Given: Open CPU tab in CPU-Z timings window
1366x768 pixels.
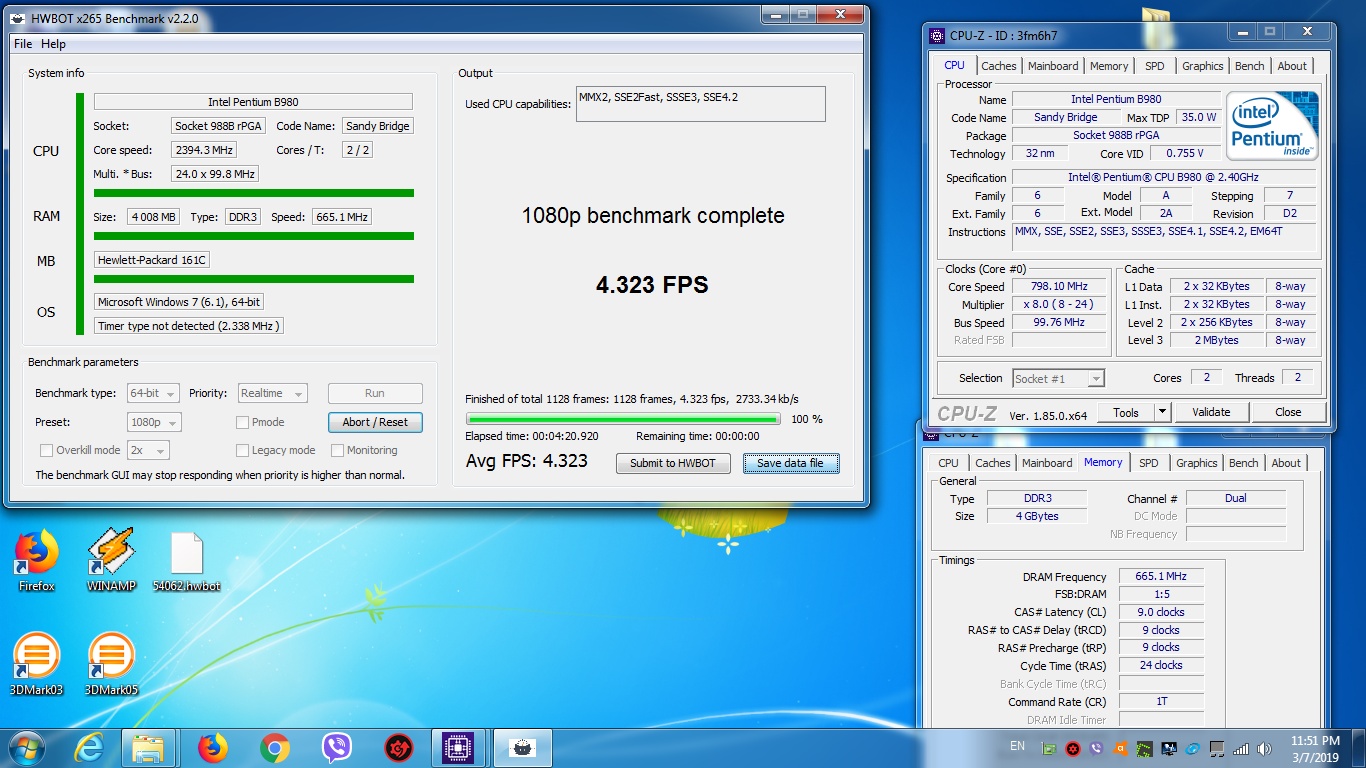Looking at the screenshot, I should [948, 463].
